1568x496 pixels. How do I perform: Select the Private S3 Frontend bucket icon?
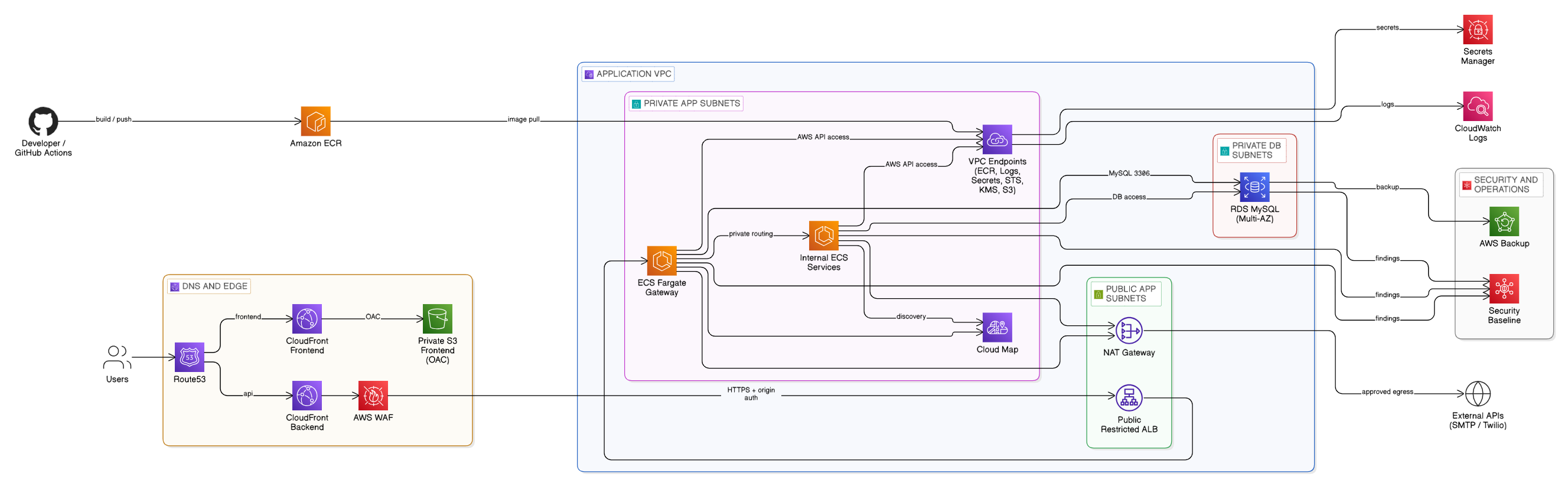pos(437,319)
